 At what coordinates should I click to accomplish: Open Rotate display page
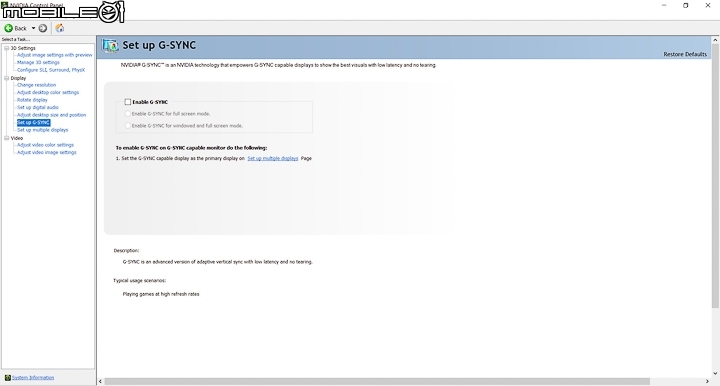32,100
